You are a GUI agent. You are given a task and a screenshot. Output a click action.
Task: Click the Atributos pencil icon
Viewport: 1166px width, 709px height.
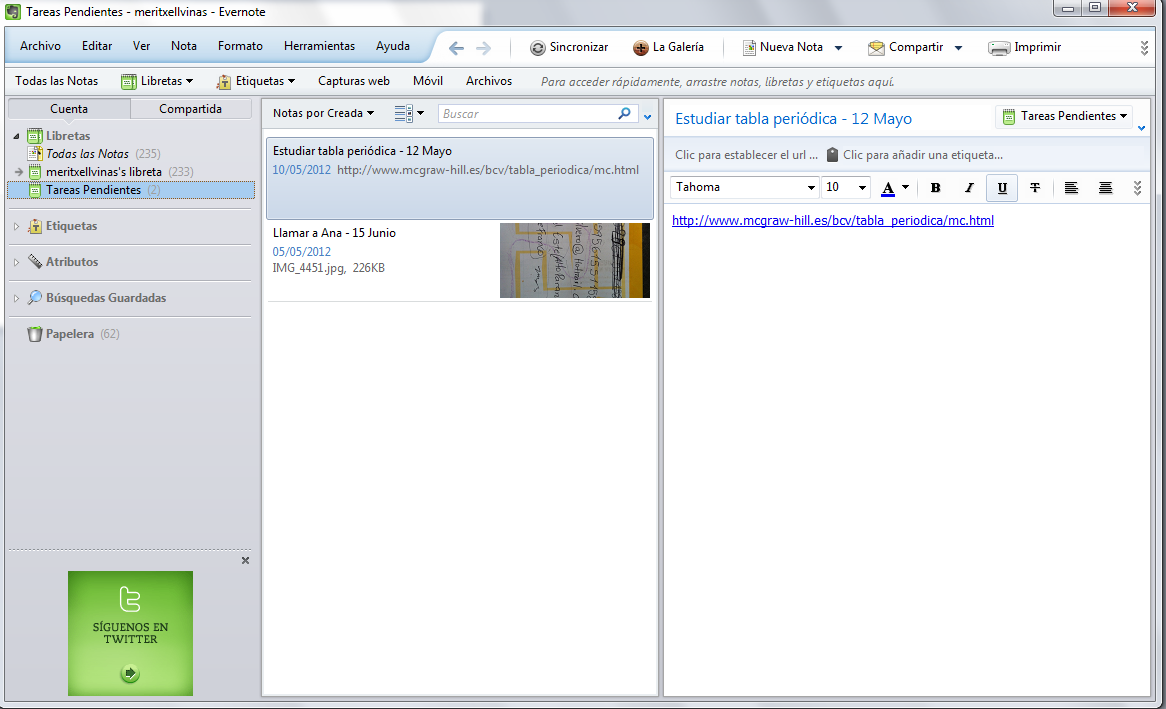[x=35, y=262]
